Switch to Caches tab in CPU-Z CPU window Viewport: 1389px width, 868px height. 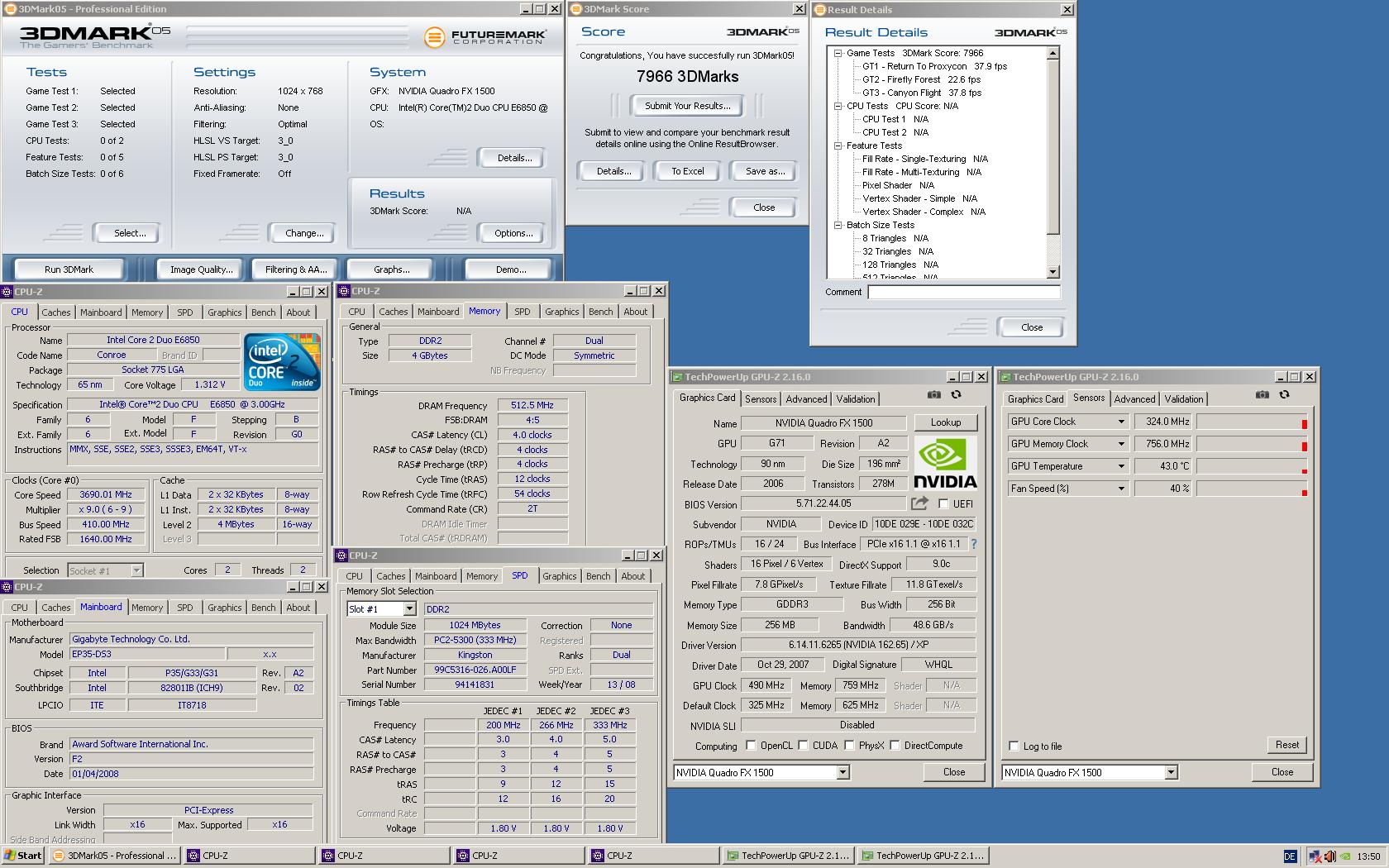56,312
